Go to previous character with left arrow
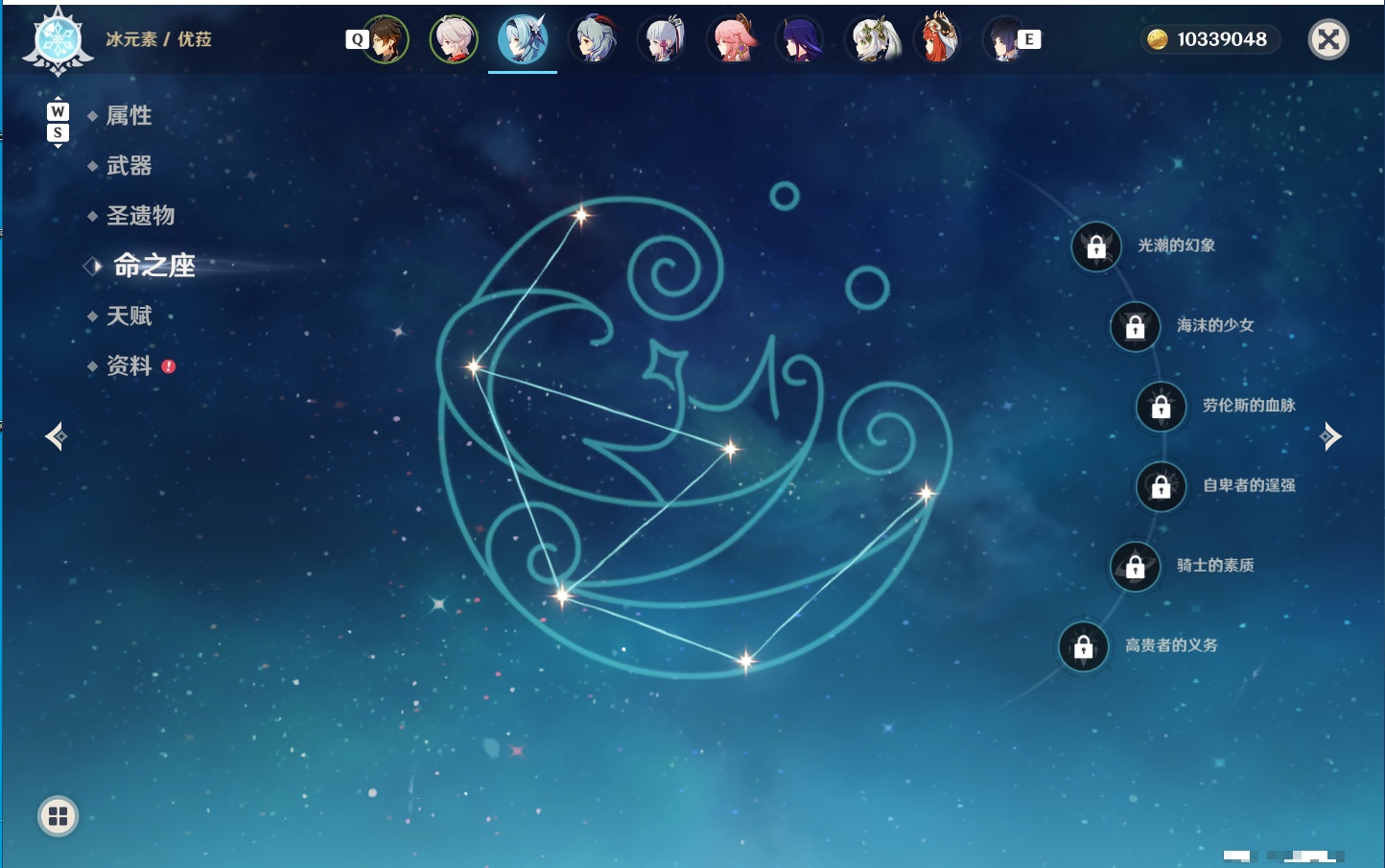Screen dimensions: 1385x868 click(57, 436)
